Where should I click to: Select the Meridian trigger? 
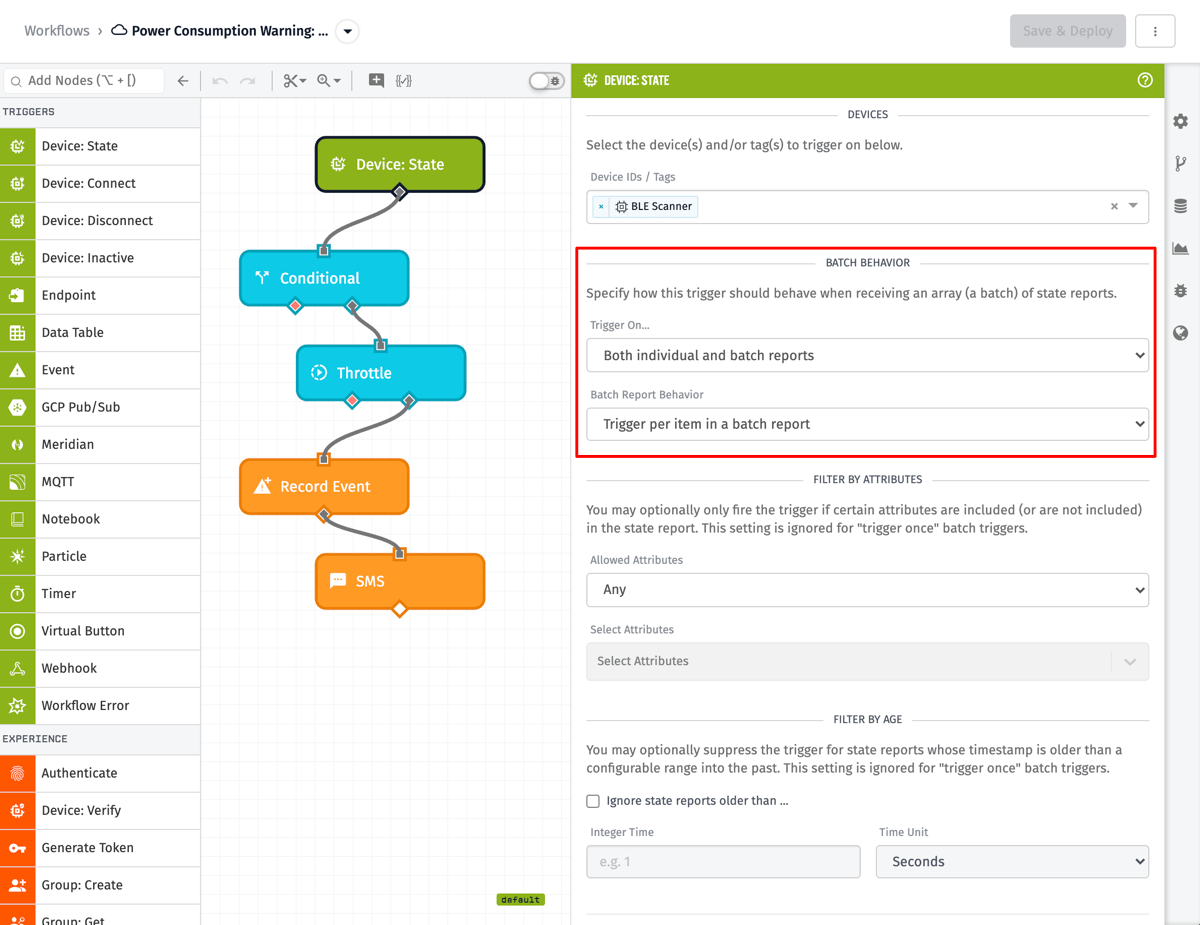click(100, 444)
